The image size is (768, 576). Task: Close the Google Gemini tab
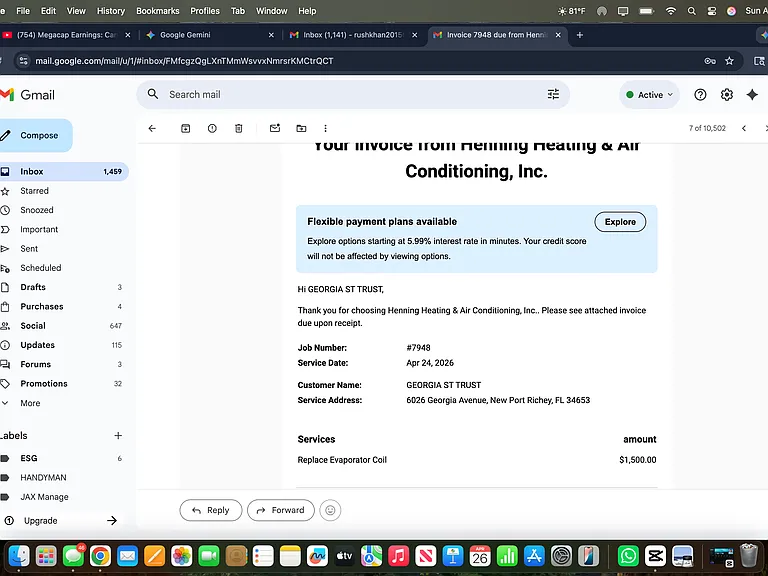(271, 35)
